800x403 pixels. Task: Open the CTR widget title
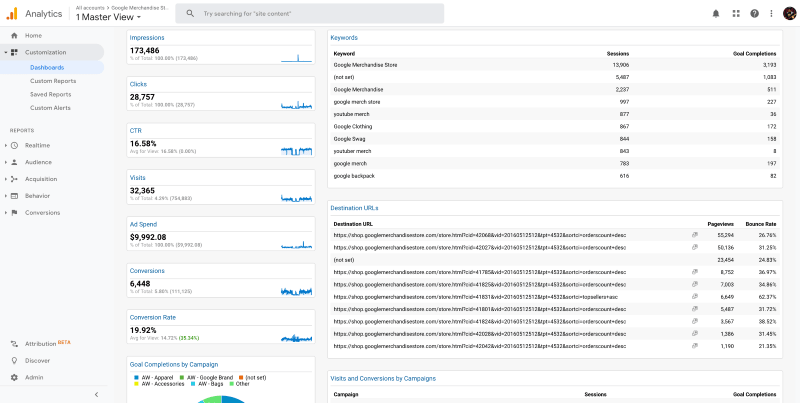[135, 131]
